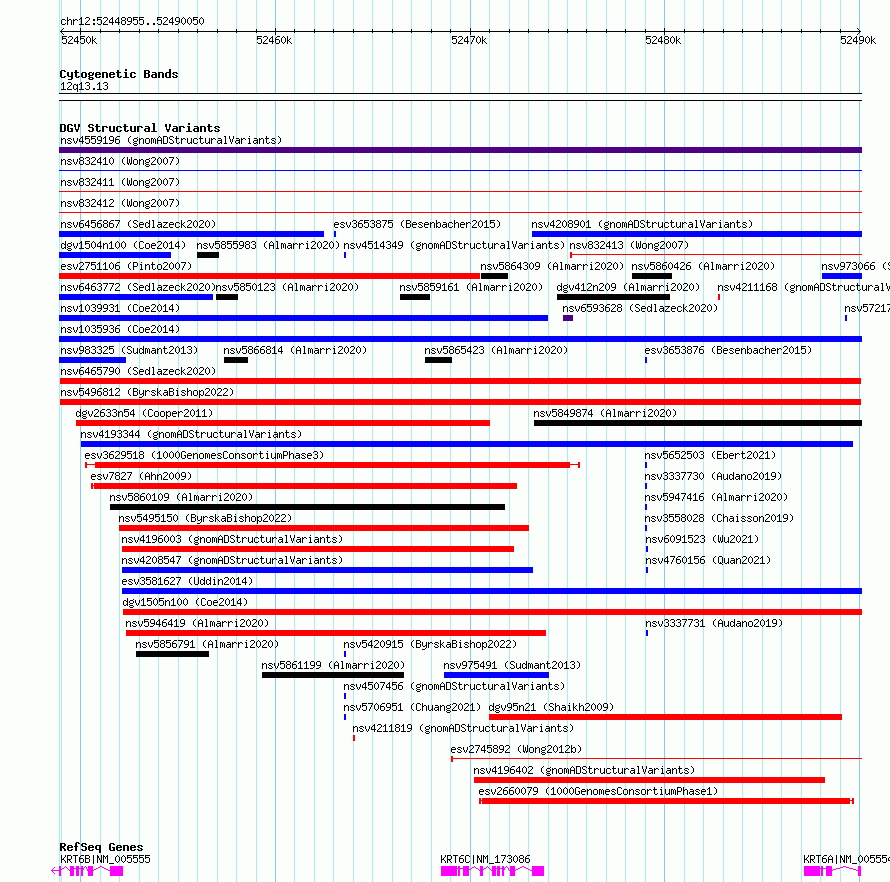Select nsv832410 (Wong2007) variant label
The image size is (890, 882).
pyautogui.click(x=120, y=161)
